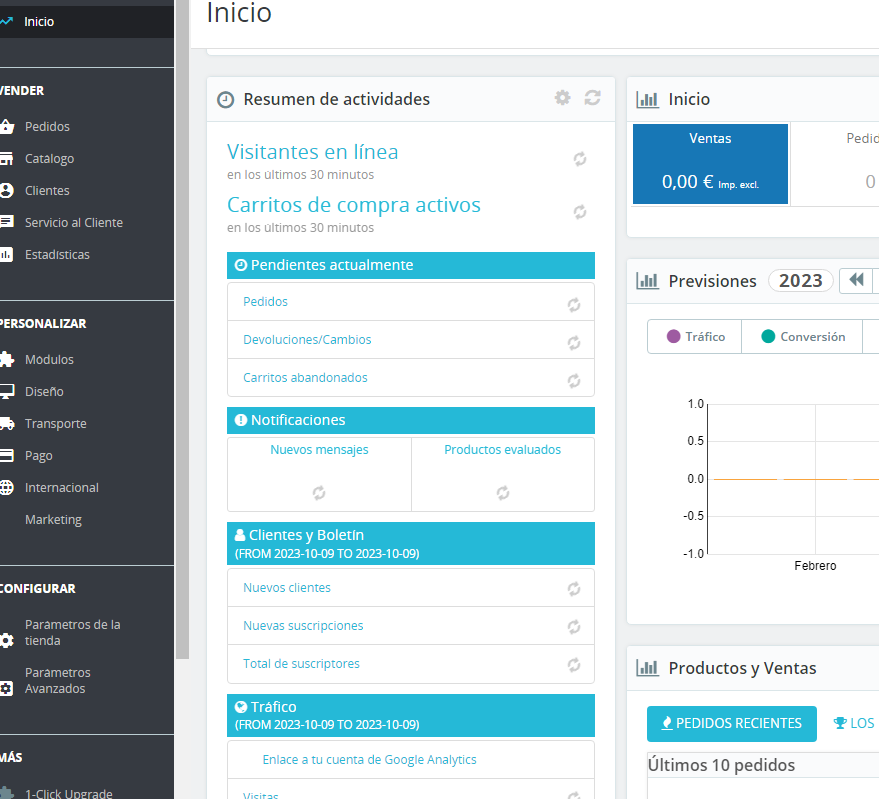
Task: Open Total de suscriptores link
Action: [x=301, y=664]
